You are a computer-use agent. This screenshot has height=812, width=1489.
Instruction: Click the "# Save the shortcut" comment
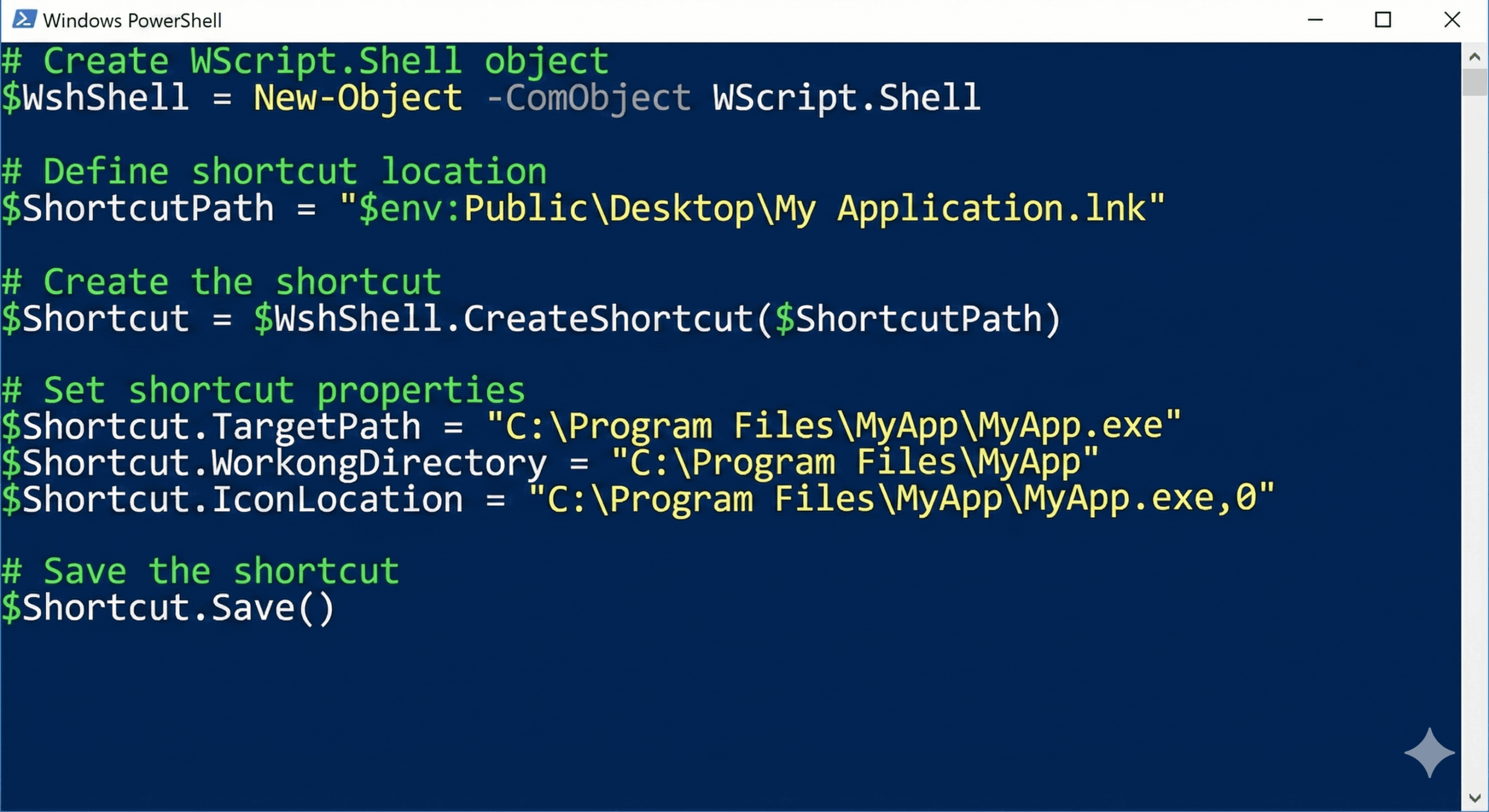pos(200,571)
